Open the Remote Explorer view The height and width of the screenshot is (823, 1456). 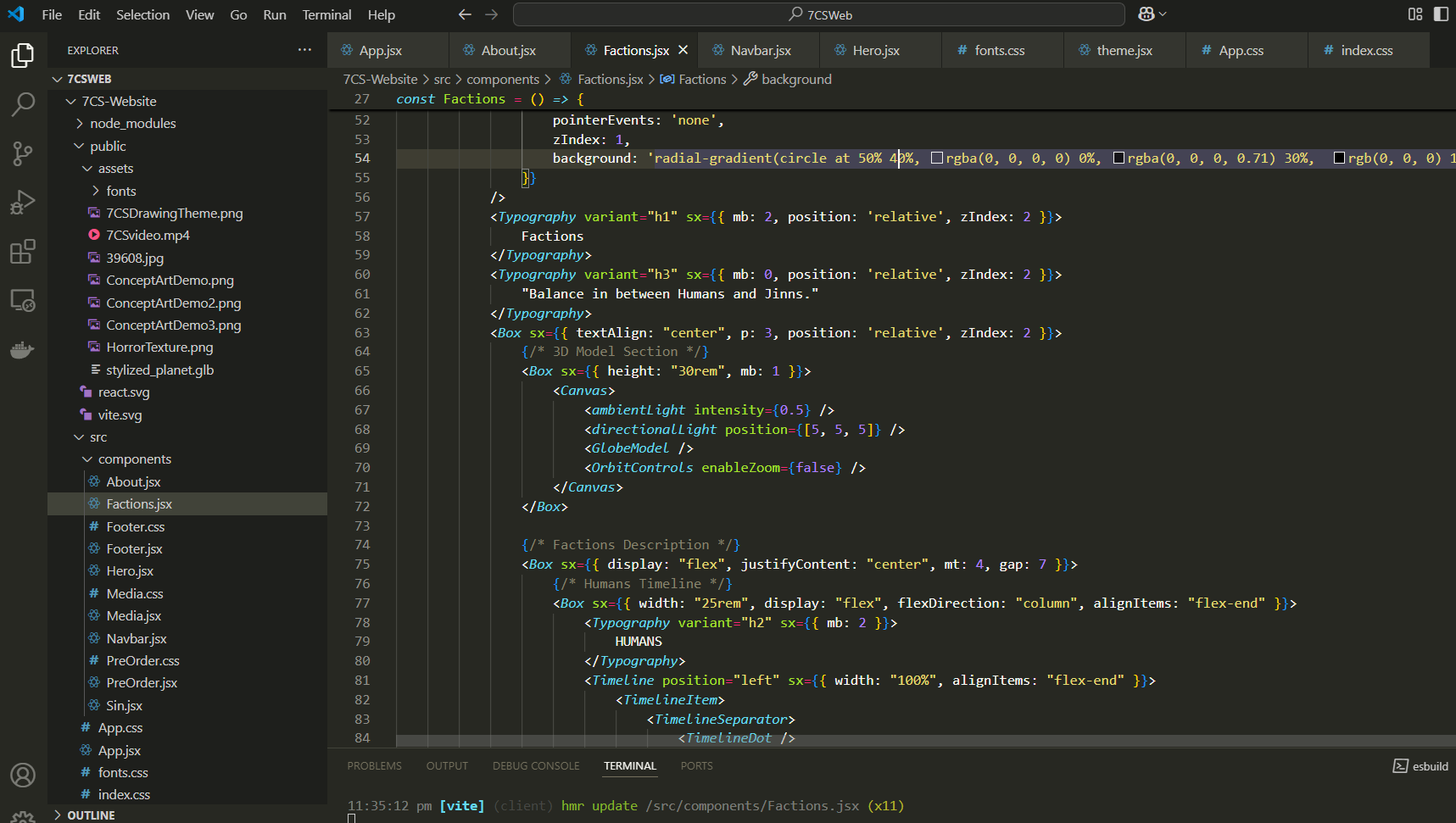[23, 300]
